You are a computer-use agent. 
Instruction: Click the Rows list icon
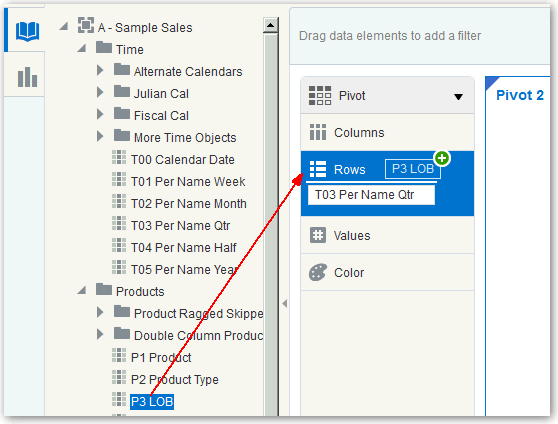tap(318, 169)
